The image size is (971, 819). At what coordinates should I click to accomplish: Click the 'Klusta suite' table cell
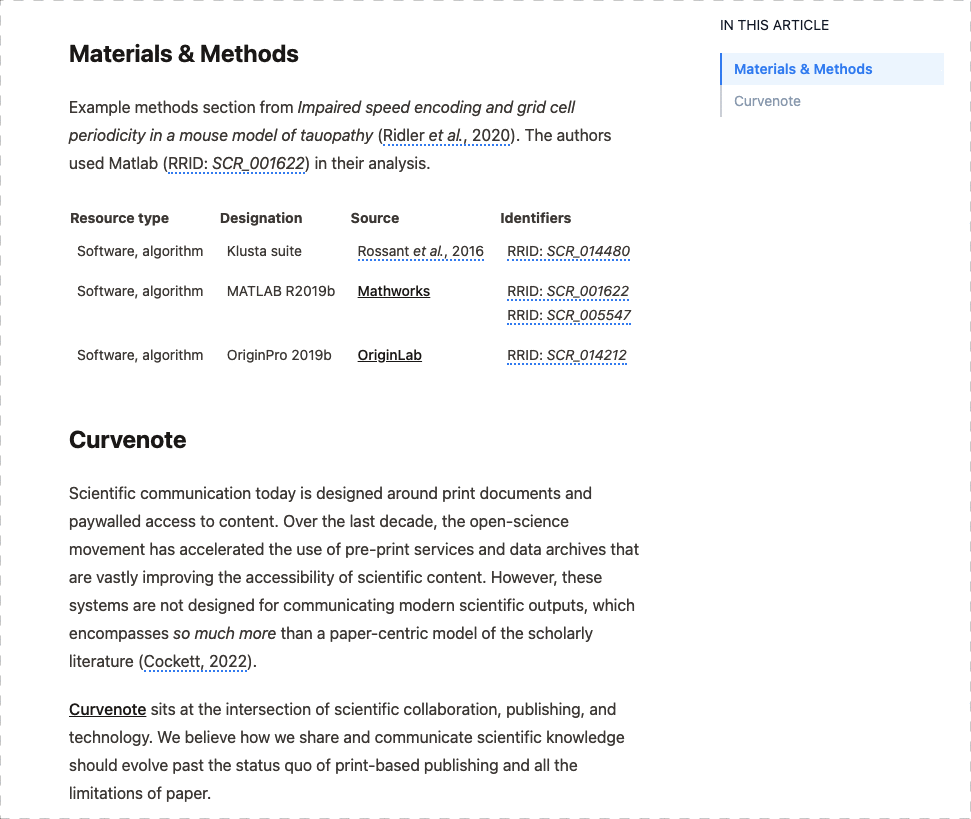(x=264, y=251)
